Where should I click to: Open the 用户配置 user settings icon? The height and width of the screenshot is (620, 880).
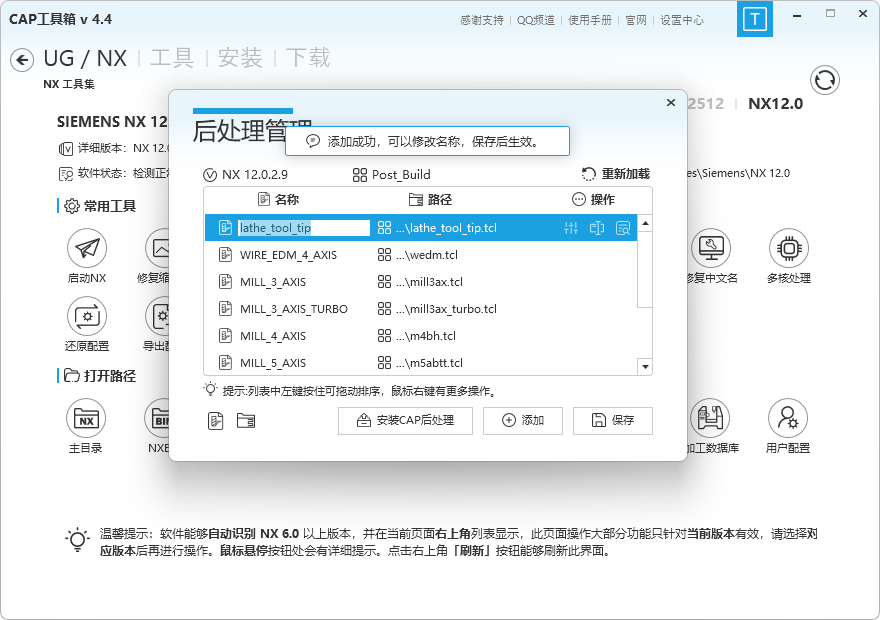(787, 418)
